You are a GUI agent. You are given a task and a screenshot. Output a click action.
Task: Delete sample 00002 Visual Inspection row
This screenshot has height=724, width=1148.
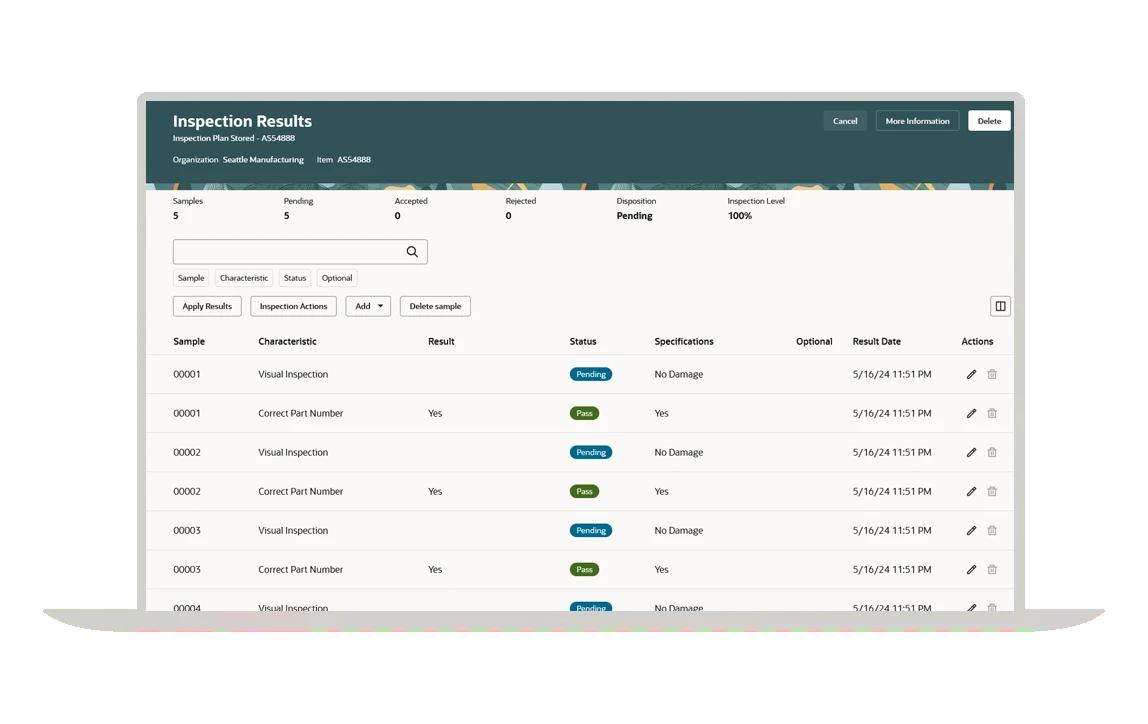[x=992, y=453]
